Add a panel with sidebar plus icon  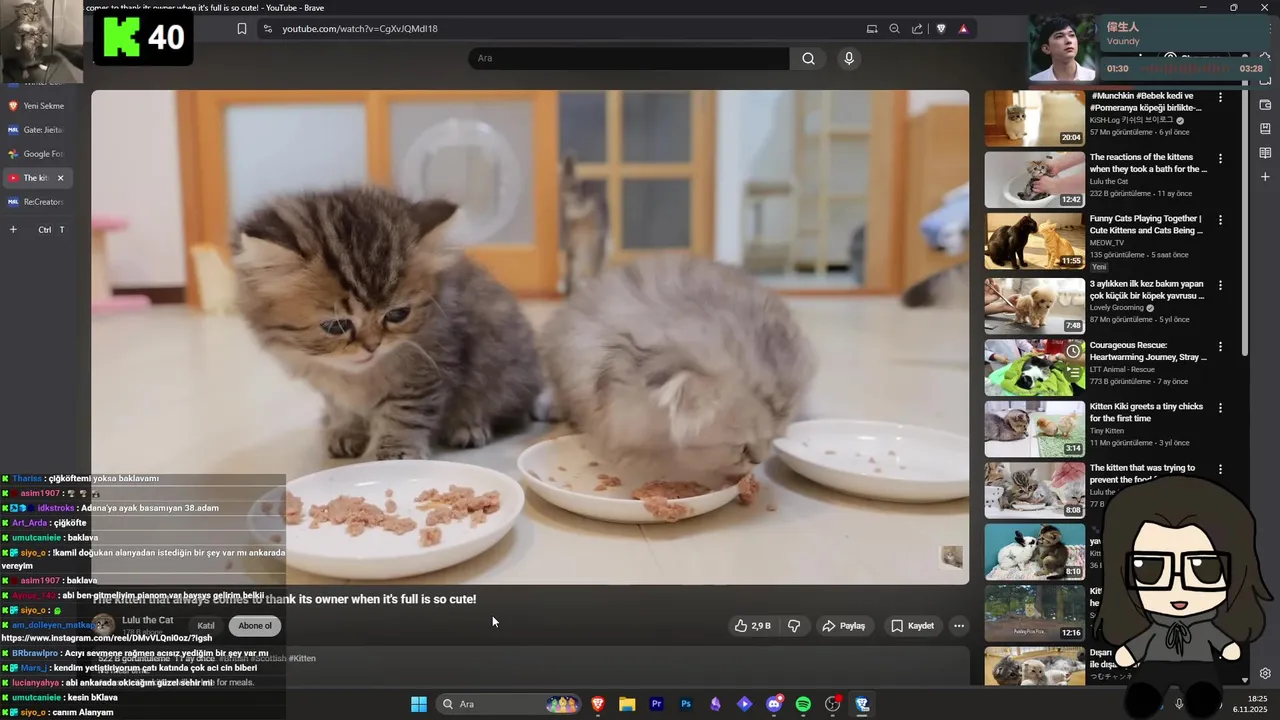click(1265, 177)
